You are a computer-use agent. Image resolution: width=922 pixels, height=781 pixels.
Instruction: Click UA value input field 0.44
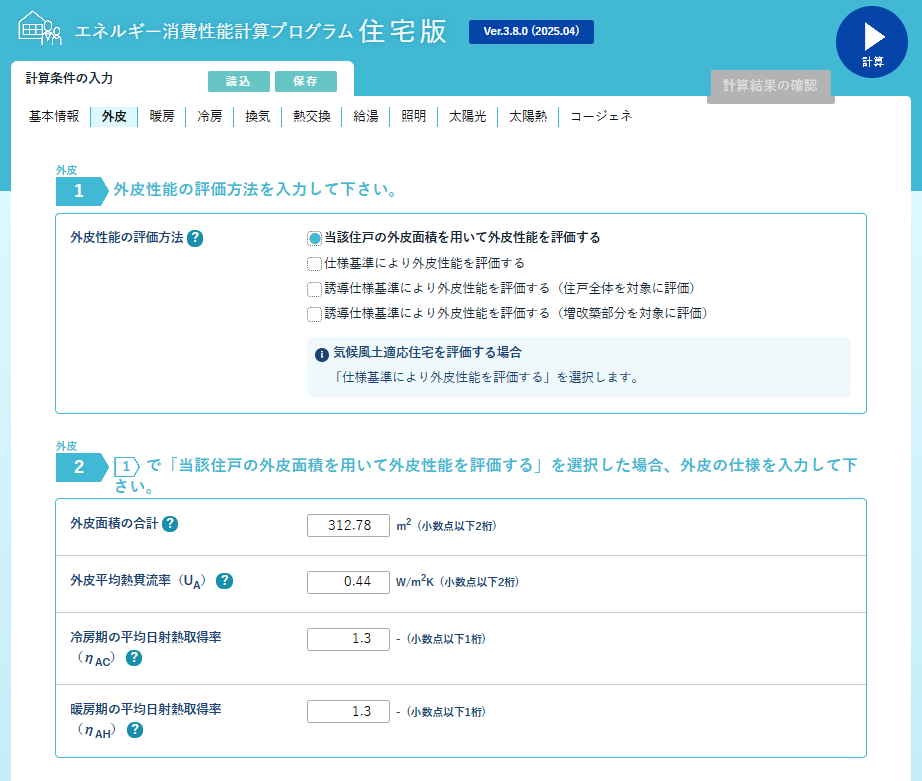point(348,582)
